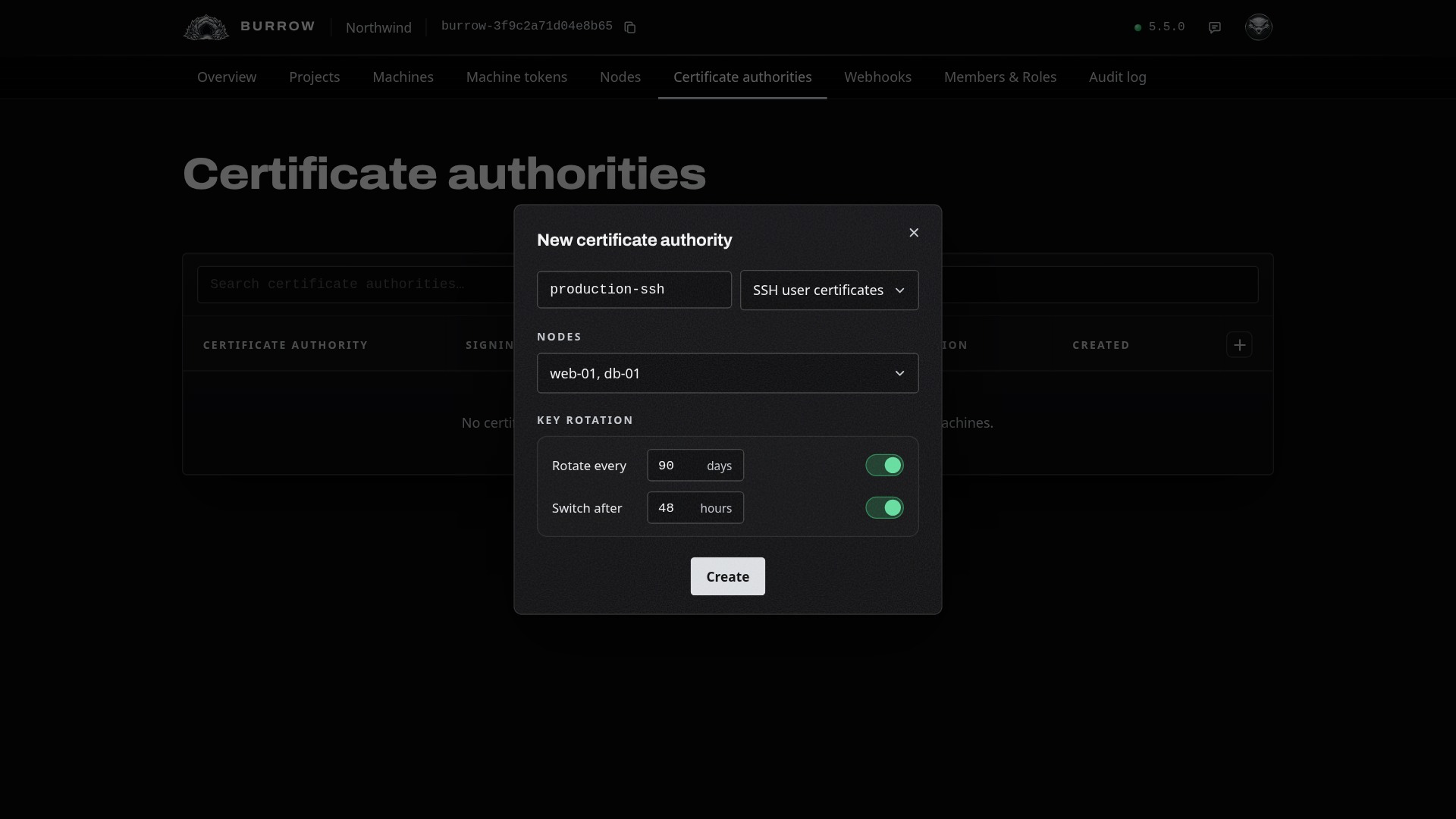Open the Machines tab
The height and width of the screenshot is (819, 1456).
click(403, 77)
